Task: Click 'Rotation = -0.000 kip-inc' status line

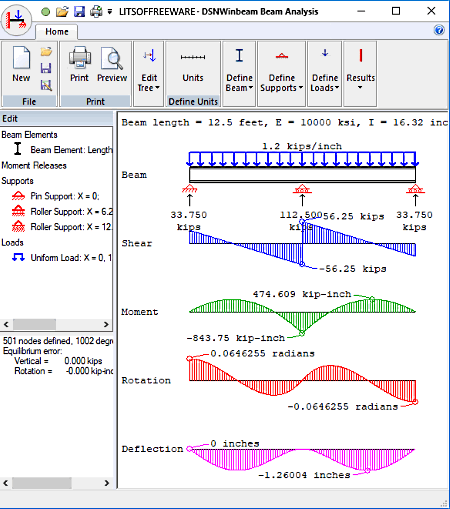Action: 63,371
